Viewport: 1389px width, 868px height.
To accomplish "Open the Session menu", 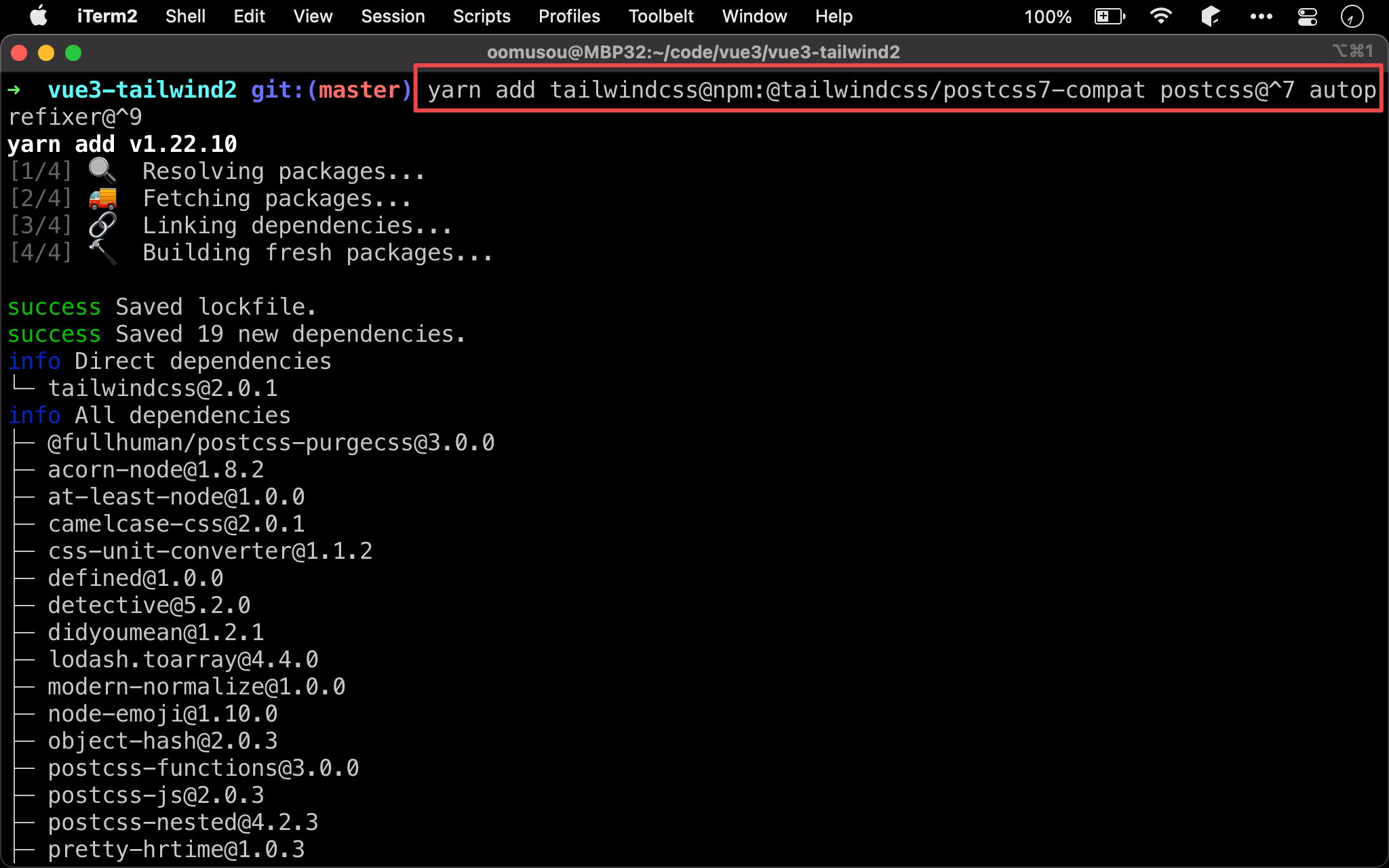I will click(x=393, y=16).
